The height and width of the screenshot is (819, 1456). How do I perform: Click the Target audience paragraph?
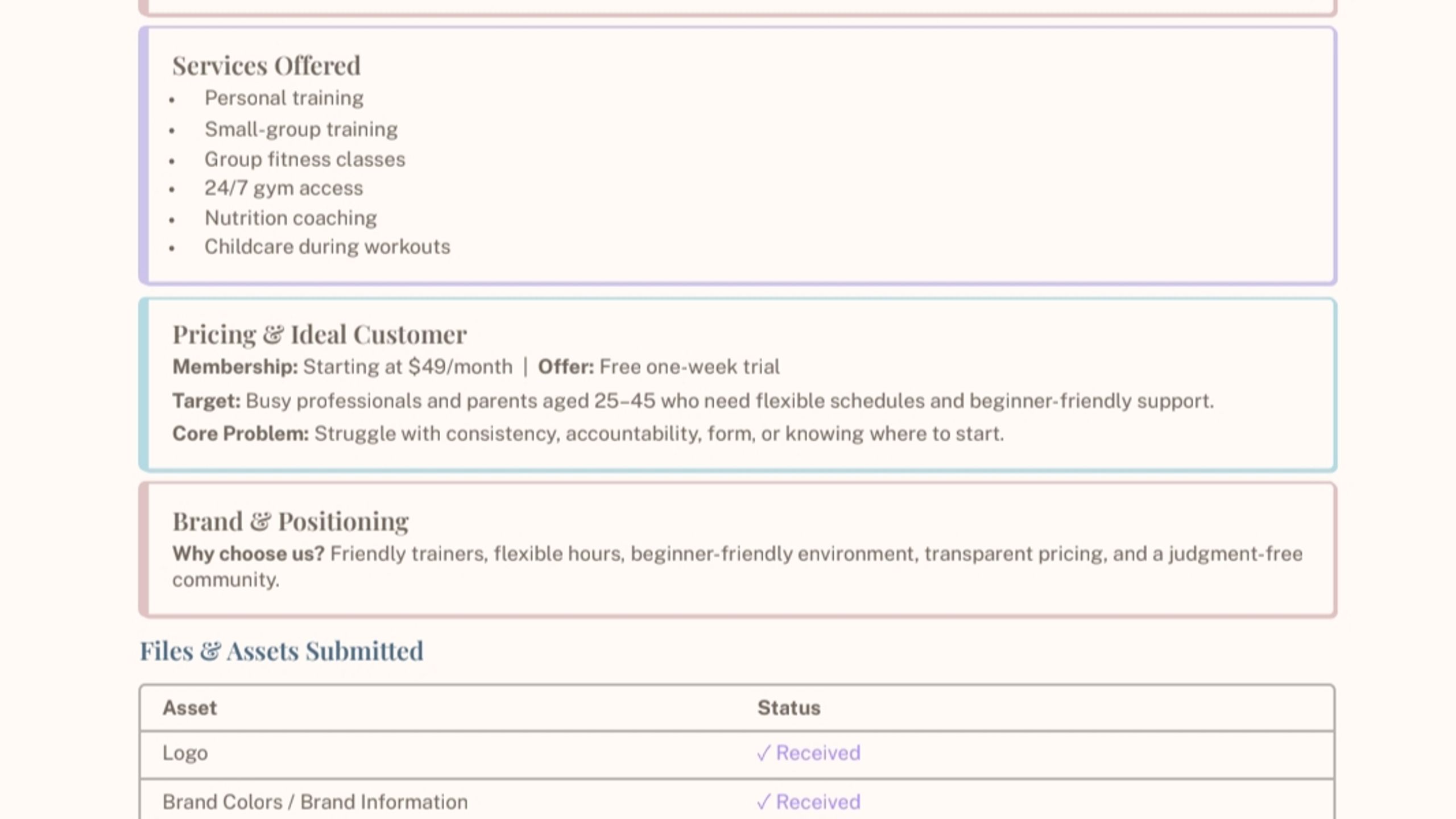[693, 401]
